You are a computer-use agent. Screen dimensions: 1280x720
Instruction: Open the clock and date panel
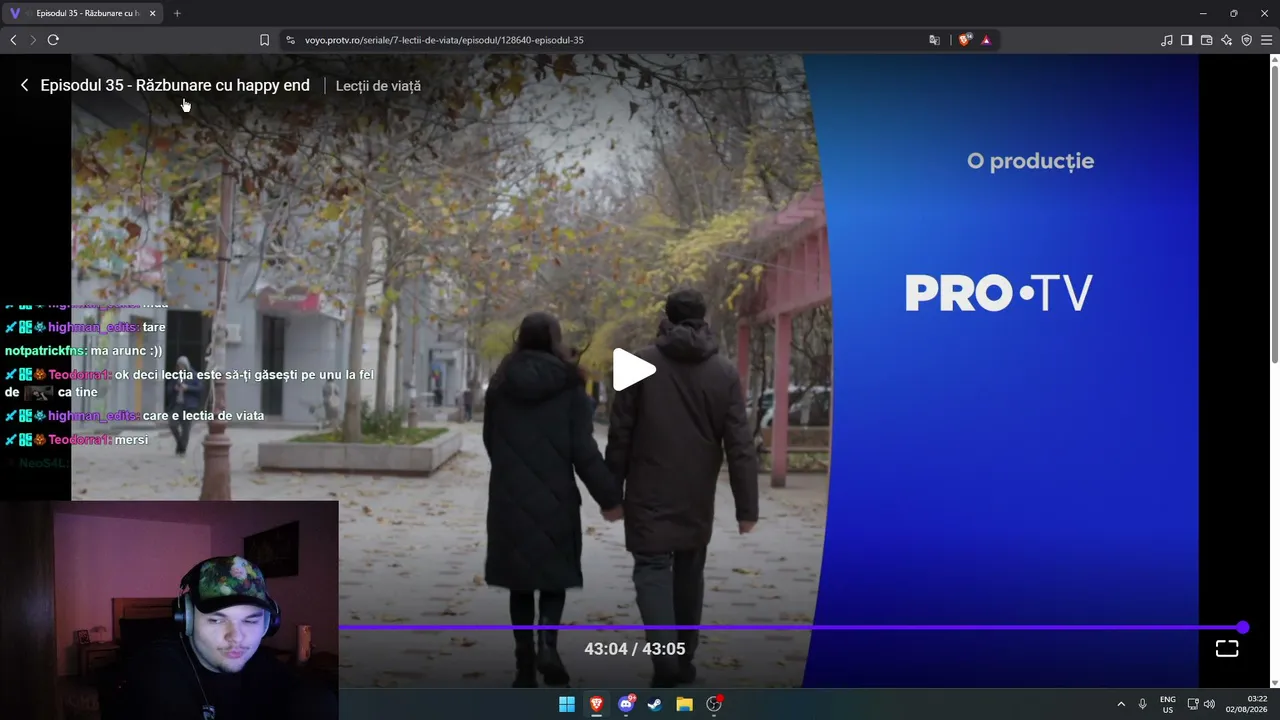pyautogui.click(x=1249, y=704)
